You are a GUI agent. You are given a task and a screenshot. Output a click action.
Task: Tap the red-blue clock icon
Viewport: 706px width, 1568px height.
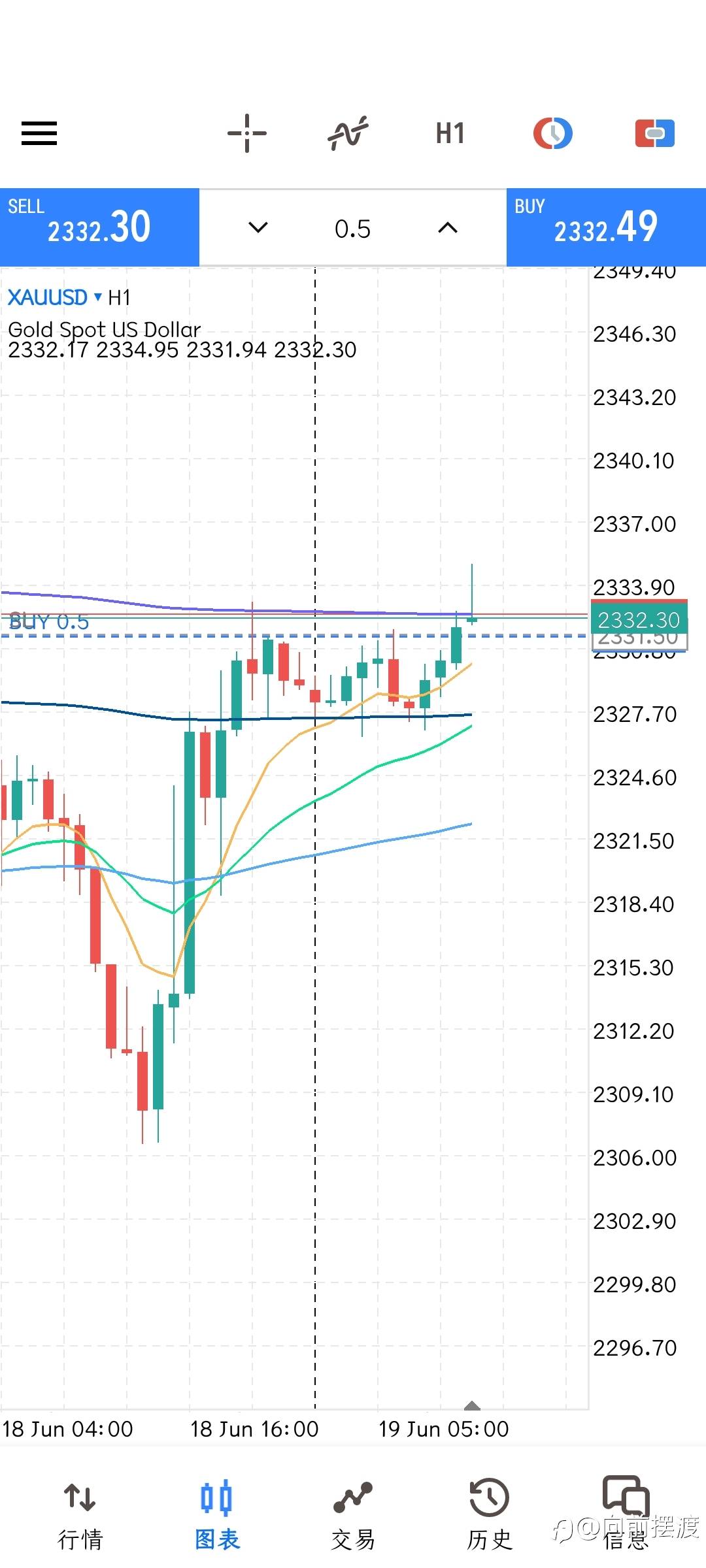pos(552,133)
